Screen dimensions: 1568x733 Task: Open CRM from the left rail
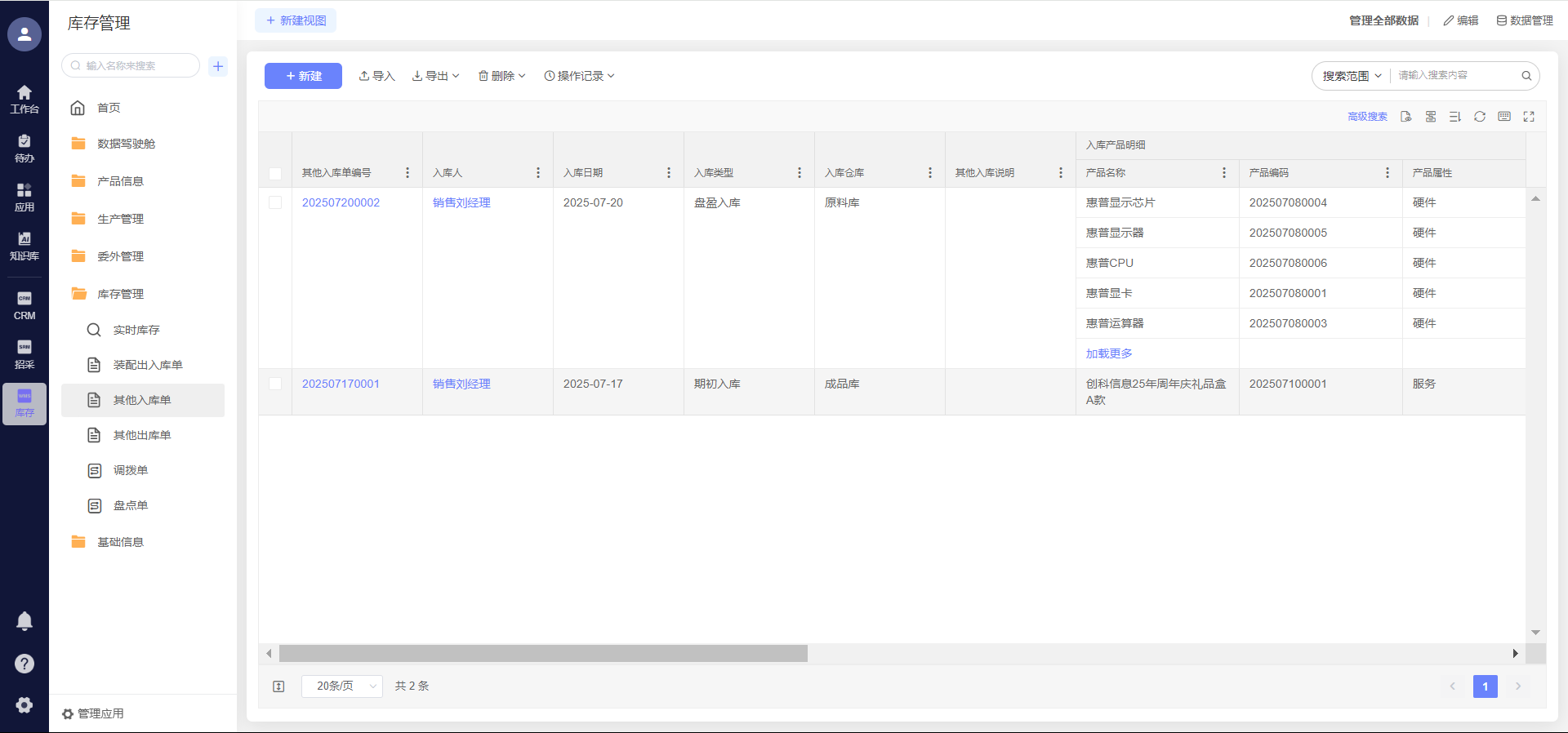tap(24, 305)
